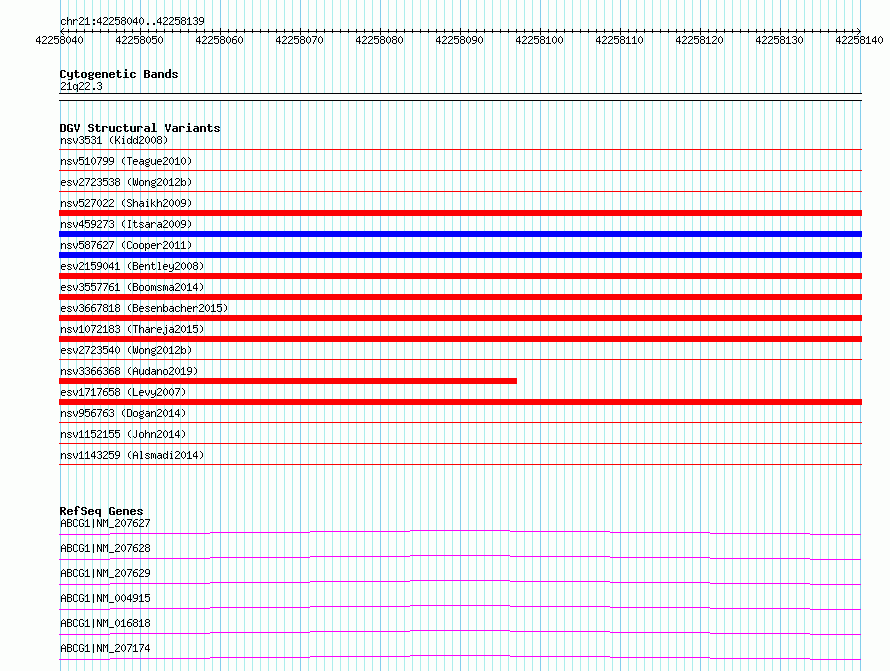The width and height of the screenshot is (890, 671).
Task: Click the nsv1152155 (John2014) label
Action: [123, 434]
